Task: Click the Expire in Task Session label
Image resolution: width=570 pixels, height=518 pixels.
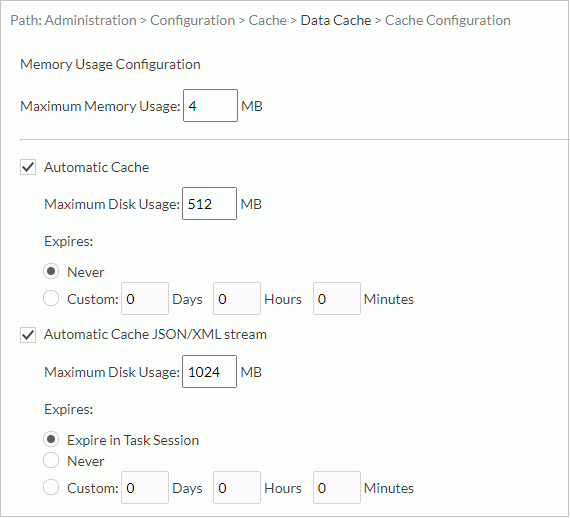Action: click(133, 440)
